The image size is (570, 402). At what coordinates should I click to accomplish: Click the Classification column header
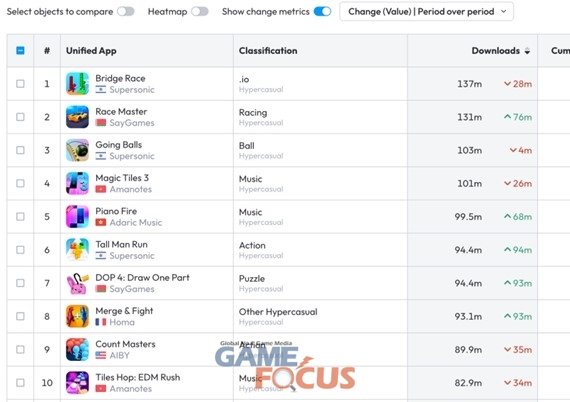point(268,51)
